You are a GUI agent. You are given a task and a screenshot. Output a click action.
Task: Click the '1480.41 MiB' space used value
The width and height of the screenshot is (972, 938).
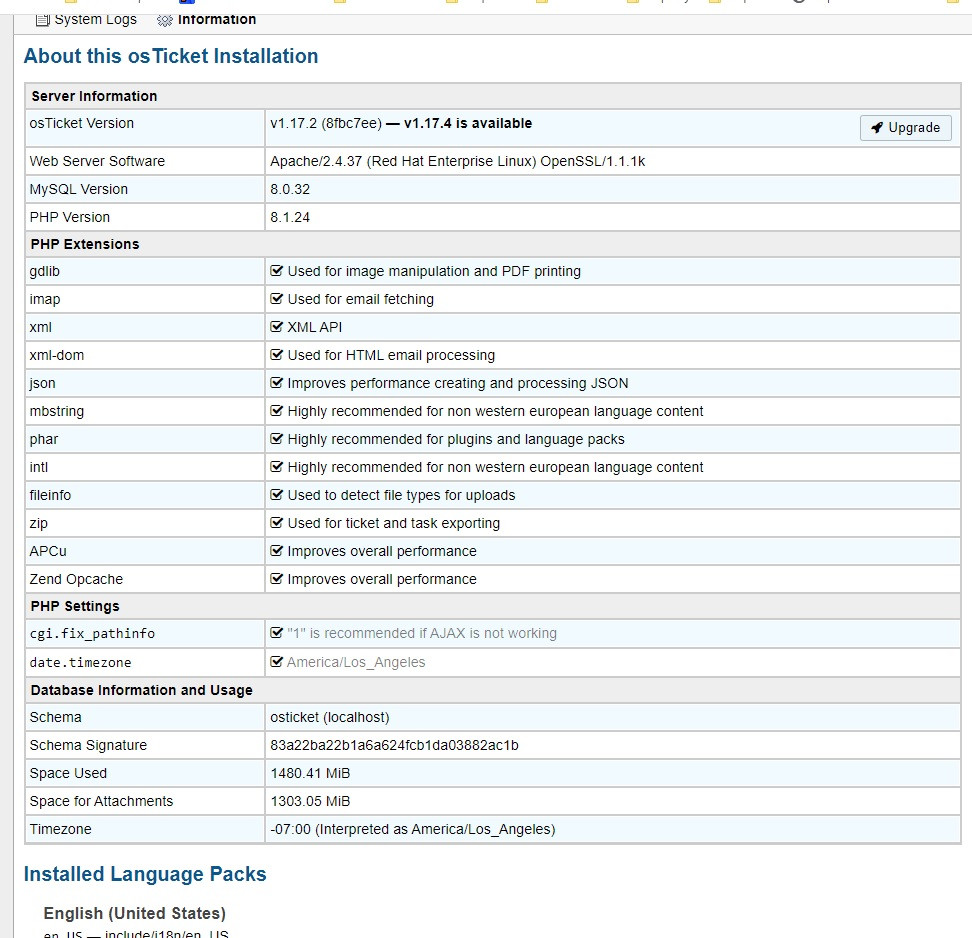310,773
